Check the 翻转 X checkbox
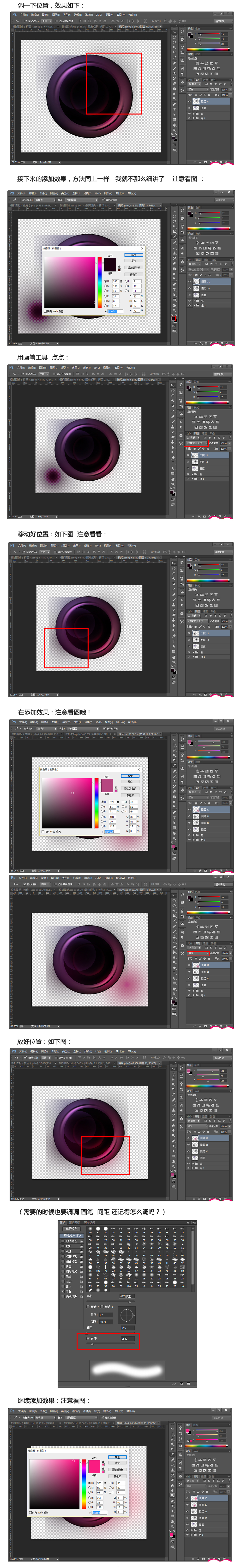The height and width of the screenshot is (1568, 241). tap(89, 1307)
